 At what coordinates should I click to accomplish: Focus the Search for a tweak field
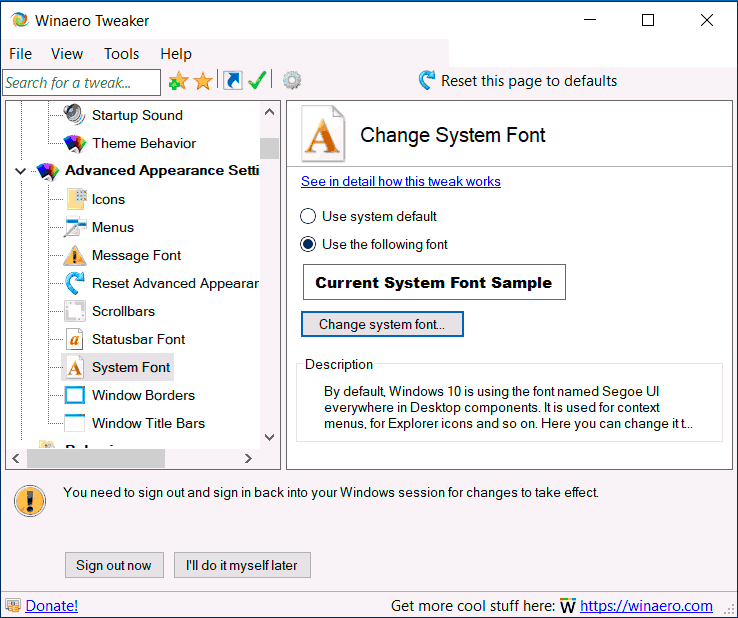point(81,82)
